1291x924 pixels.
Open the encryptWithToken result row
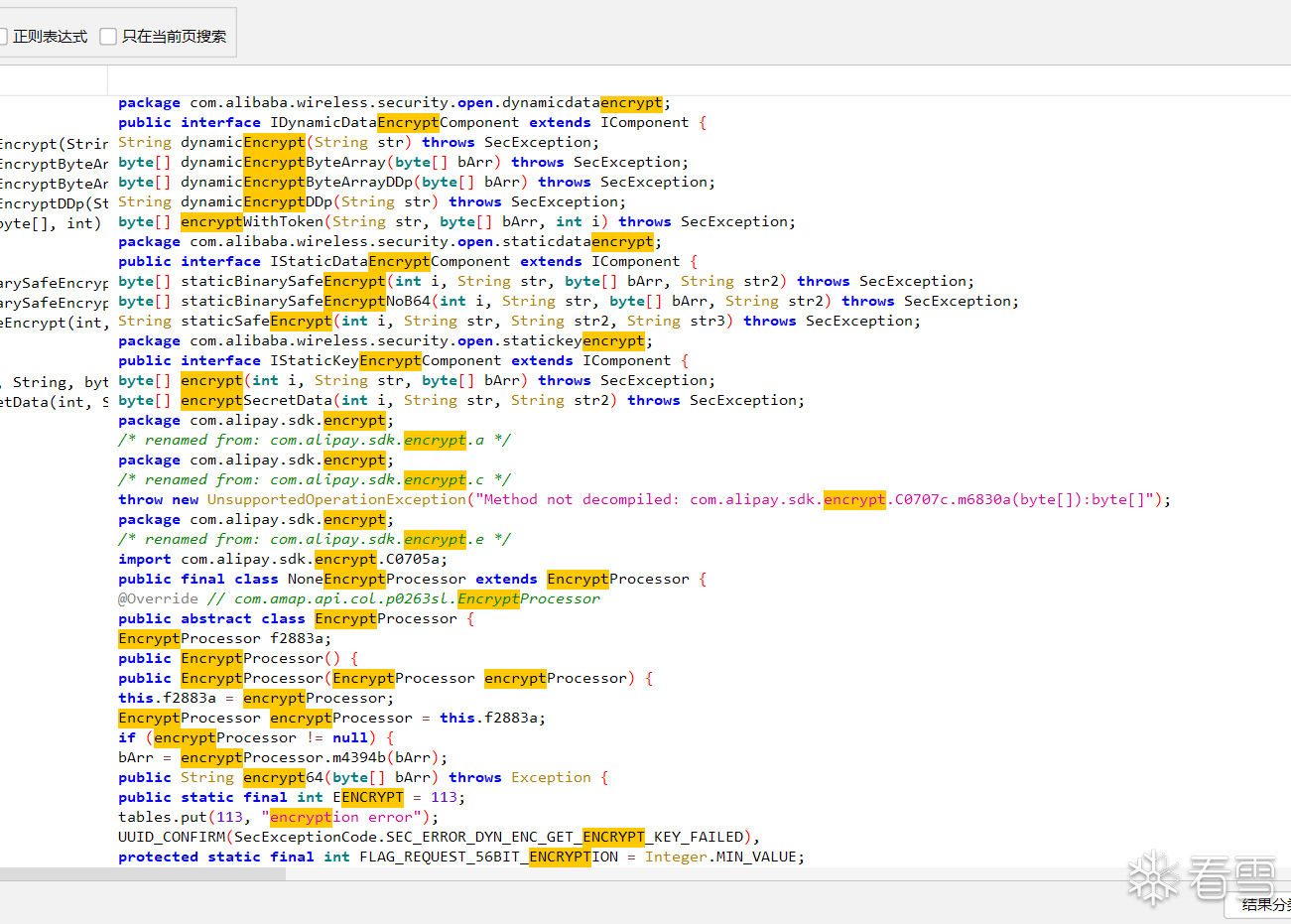(x=456, y=222)
